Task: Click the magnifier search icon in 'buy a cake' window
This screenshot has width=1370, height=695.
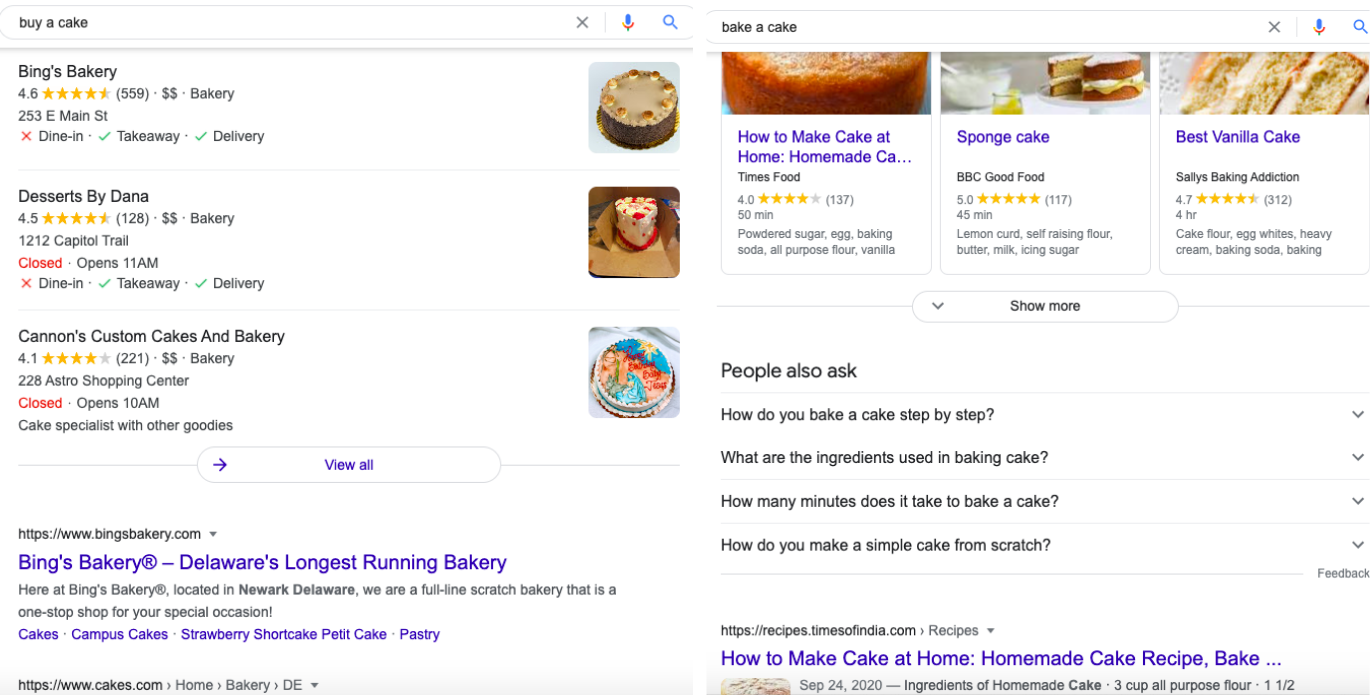Action: click(670, 22)
